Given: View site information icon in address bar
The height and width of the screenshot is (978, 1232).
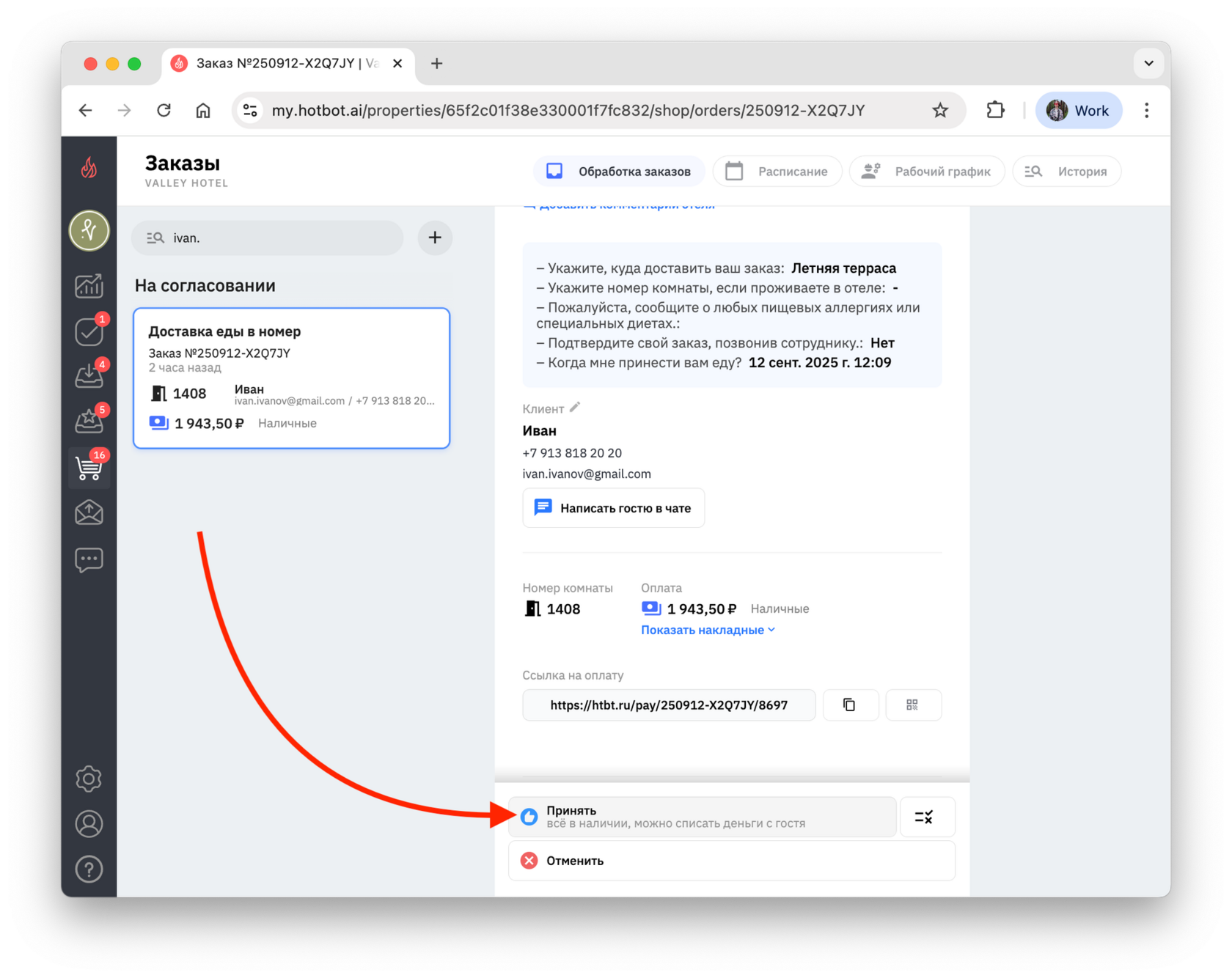Looking at the screenshot, I should point(250,111).
